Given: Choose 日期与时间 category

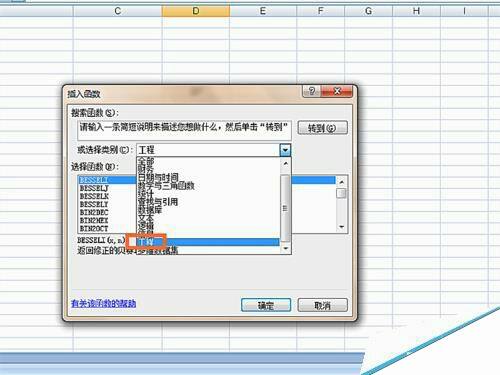Looking at the screenshot, I should point(158,177).
